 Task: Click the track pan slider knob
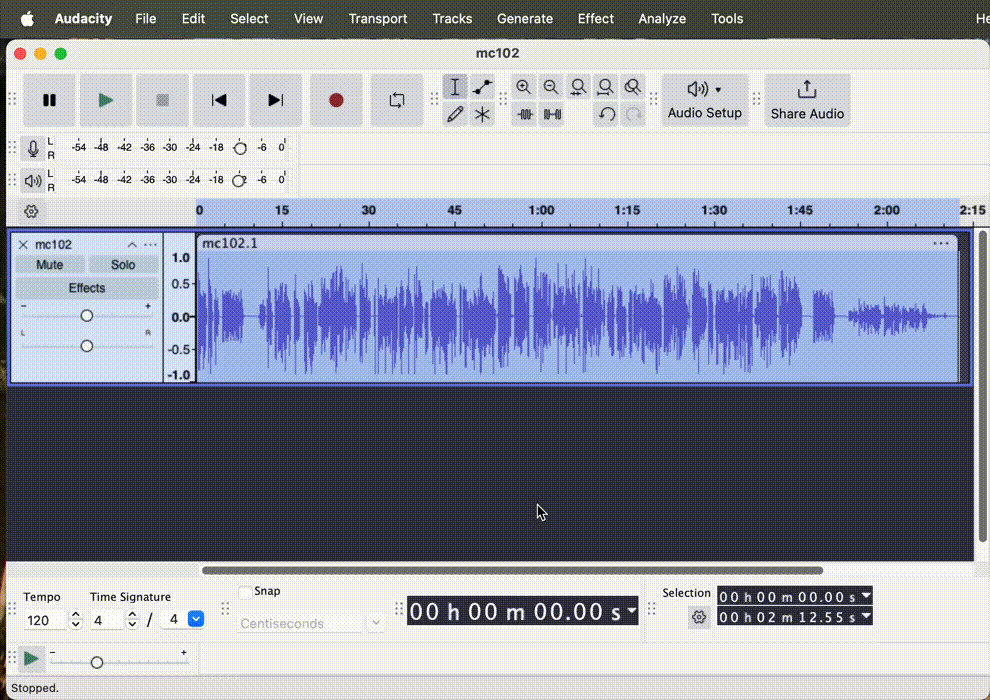click(86, 346)
